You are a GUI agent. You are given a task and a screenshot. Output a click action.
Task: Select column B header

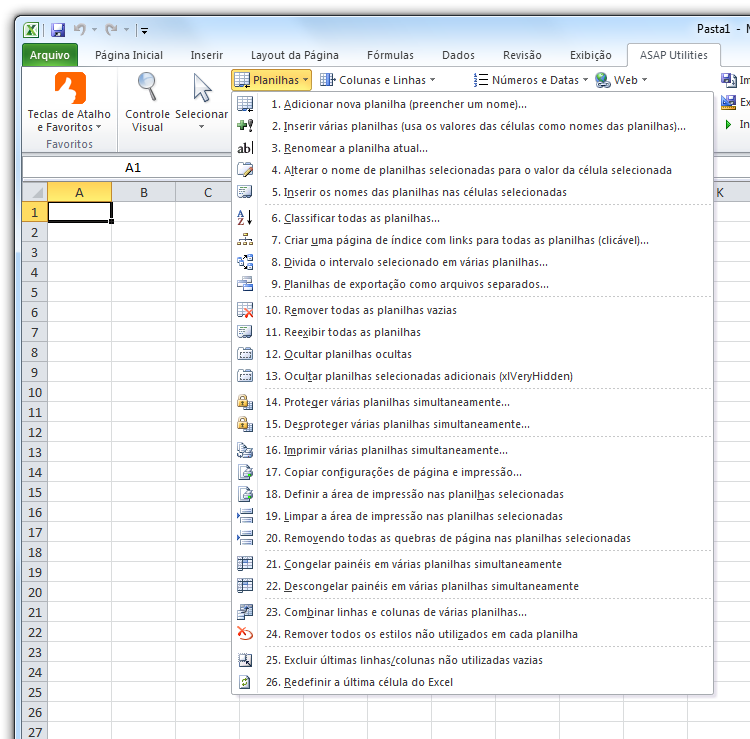pos(143,192)
